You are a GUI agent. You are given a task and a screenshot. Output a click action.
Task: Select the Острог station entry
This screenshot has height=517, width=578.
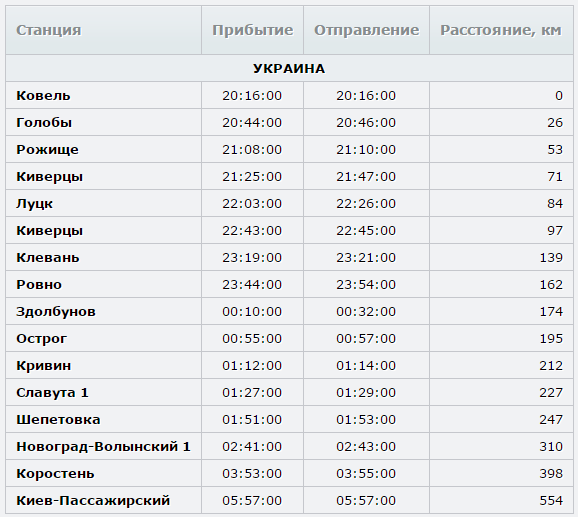pos(41,339)
